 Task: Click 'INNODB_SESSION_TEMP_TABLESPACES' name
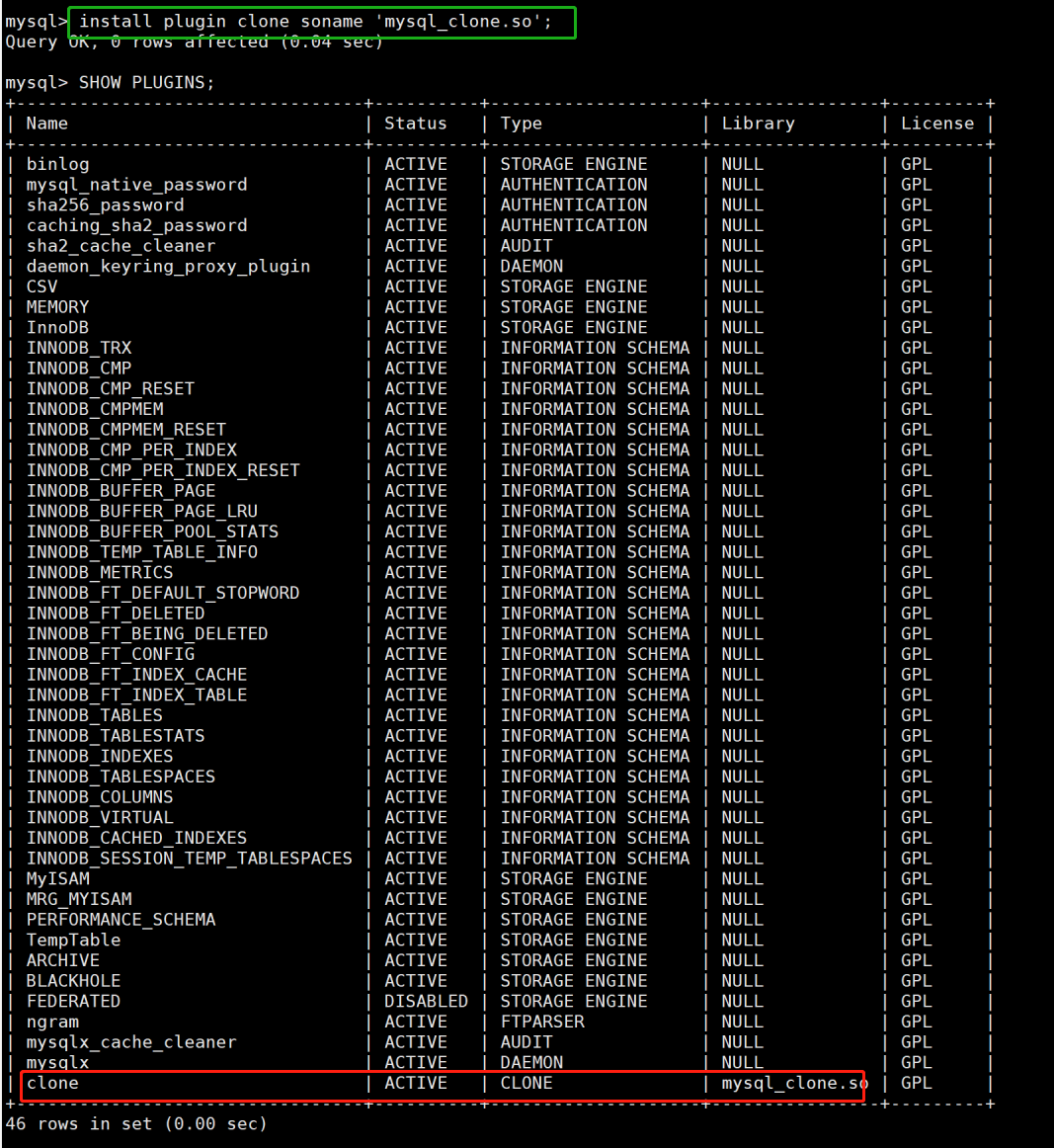190,859
